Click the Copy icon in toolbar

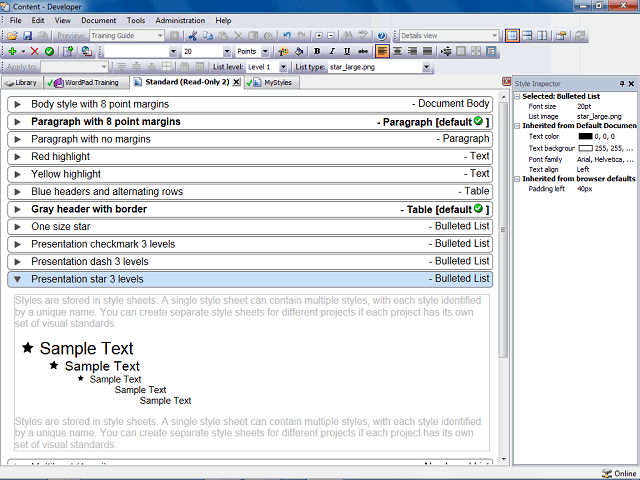click(x=208, y=36)
